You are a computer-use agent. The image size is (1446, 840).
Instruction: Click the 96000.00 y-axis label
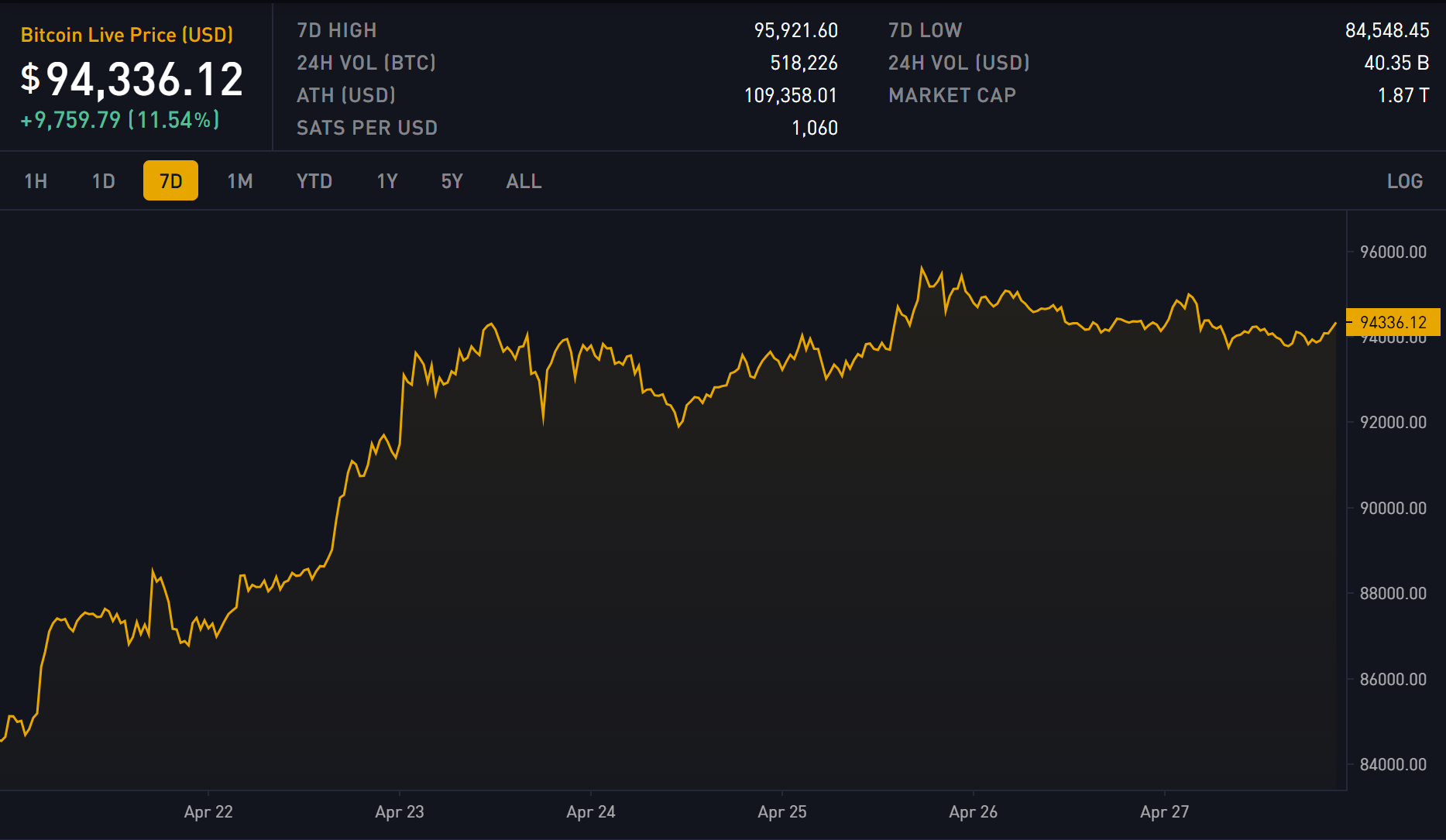[x=1393, y=252]
